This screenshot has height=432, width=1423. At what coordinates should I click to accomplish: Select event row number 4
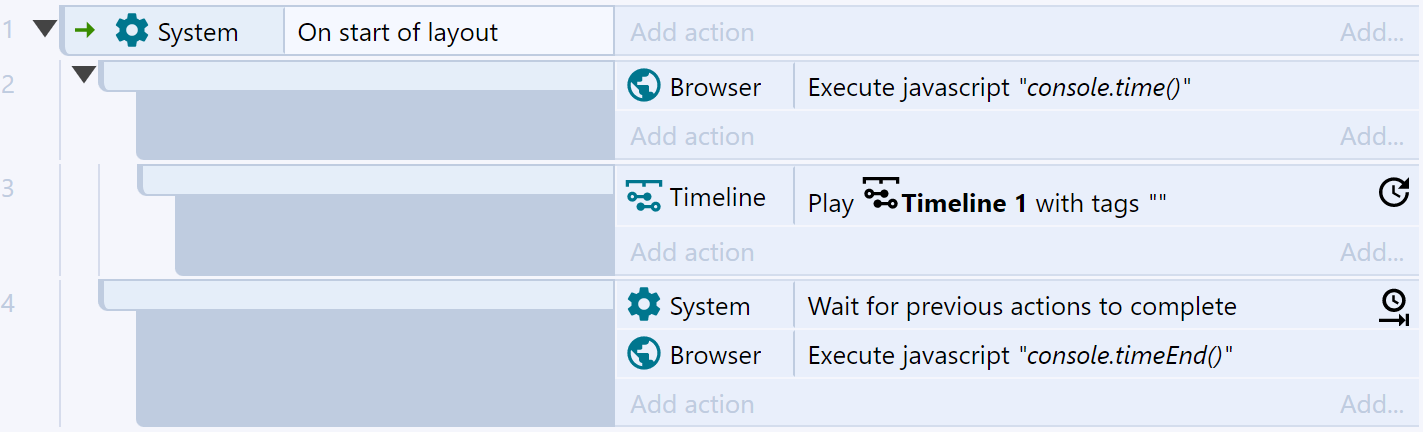[x=8, y=303]
